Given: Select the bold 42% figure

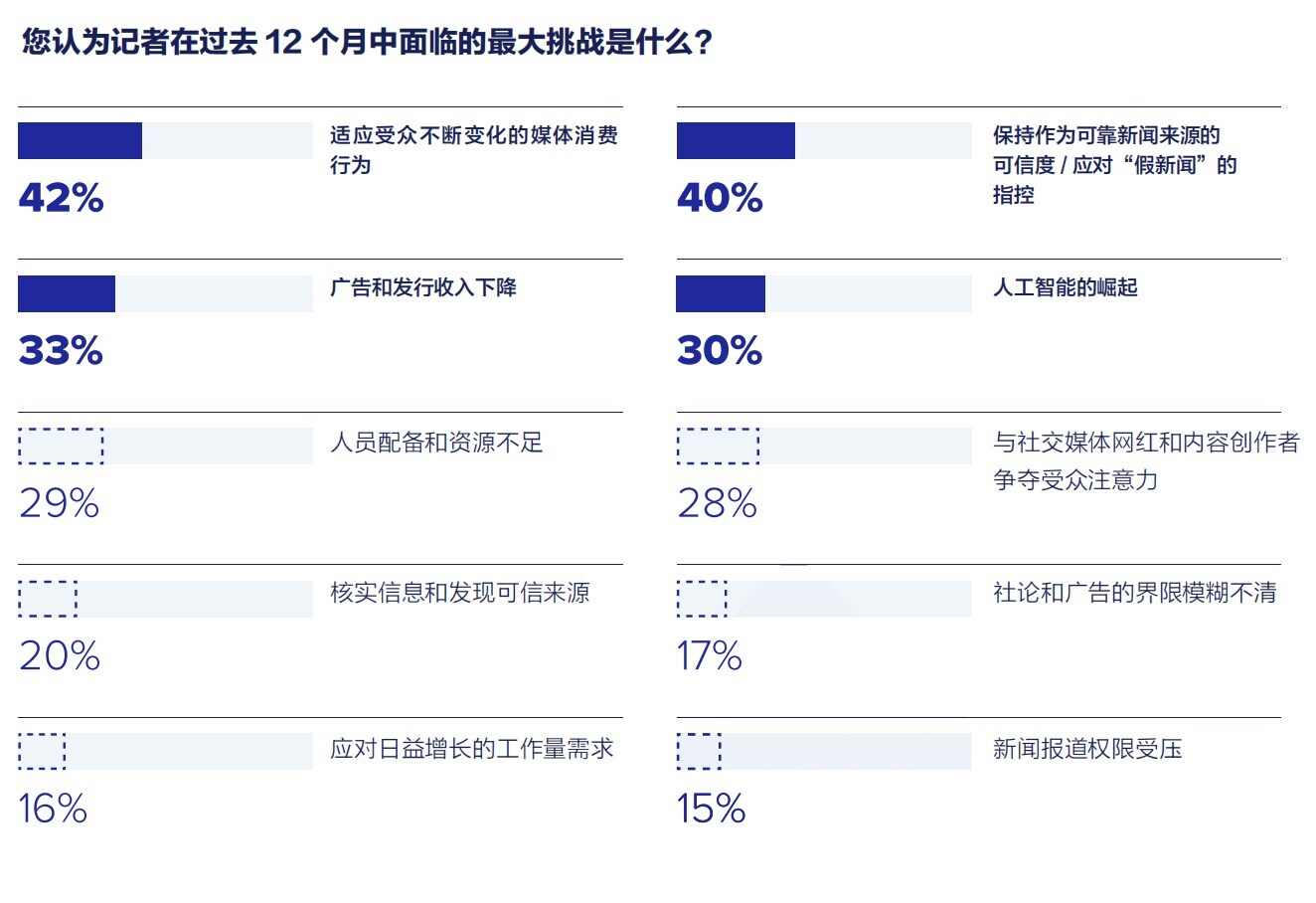Looking at the screenshot, I should coord(61,198).
